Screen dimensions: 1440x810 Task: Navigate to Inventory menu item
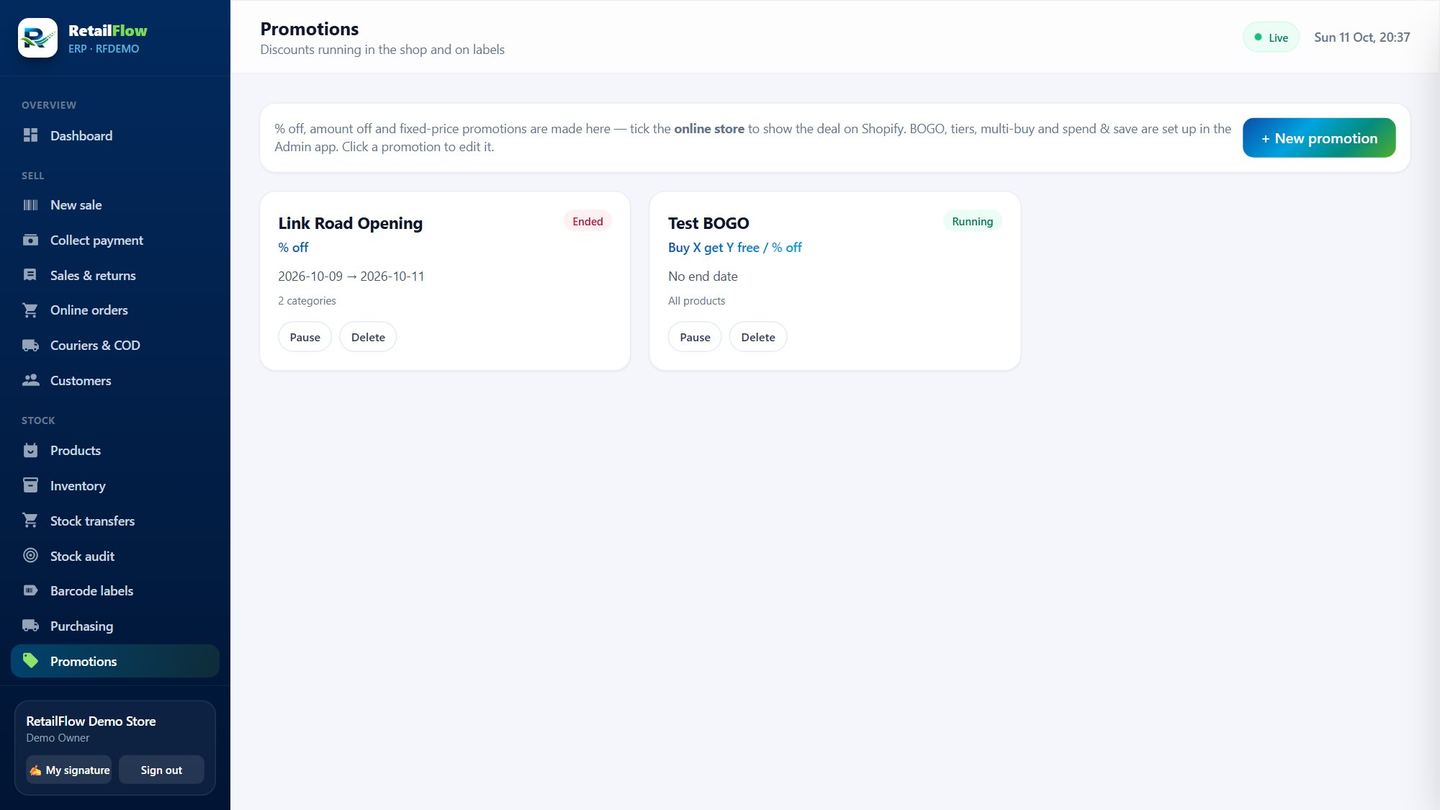coord(115,486)
